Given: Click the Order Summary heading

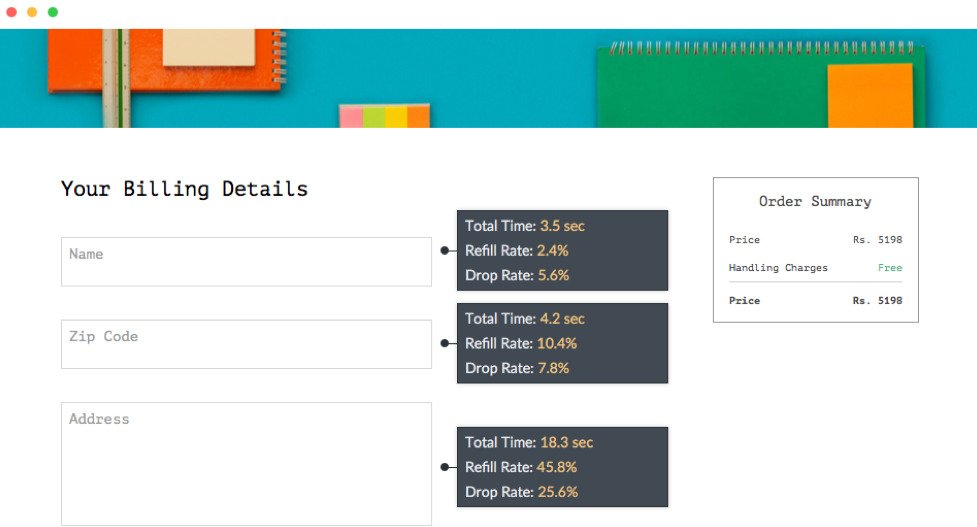Looking at the screenshot, I should coord(815,201).
